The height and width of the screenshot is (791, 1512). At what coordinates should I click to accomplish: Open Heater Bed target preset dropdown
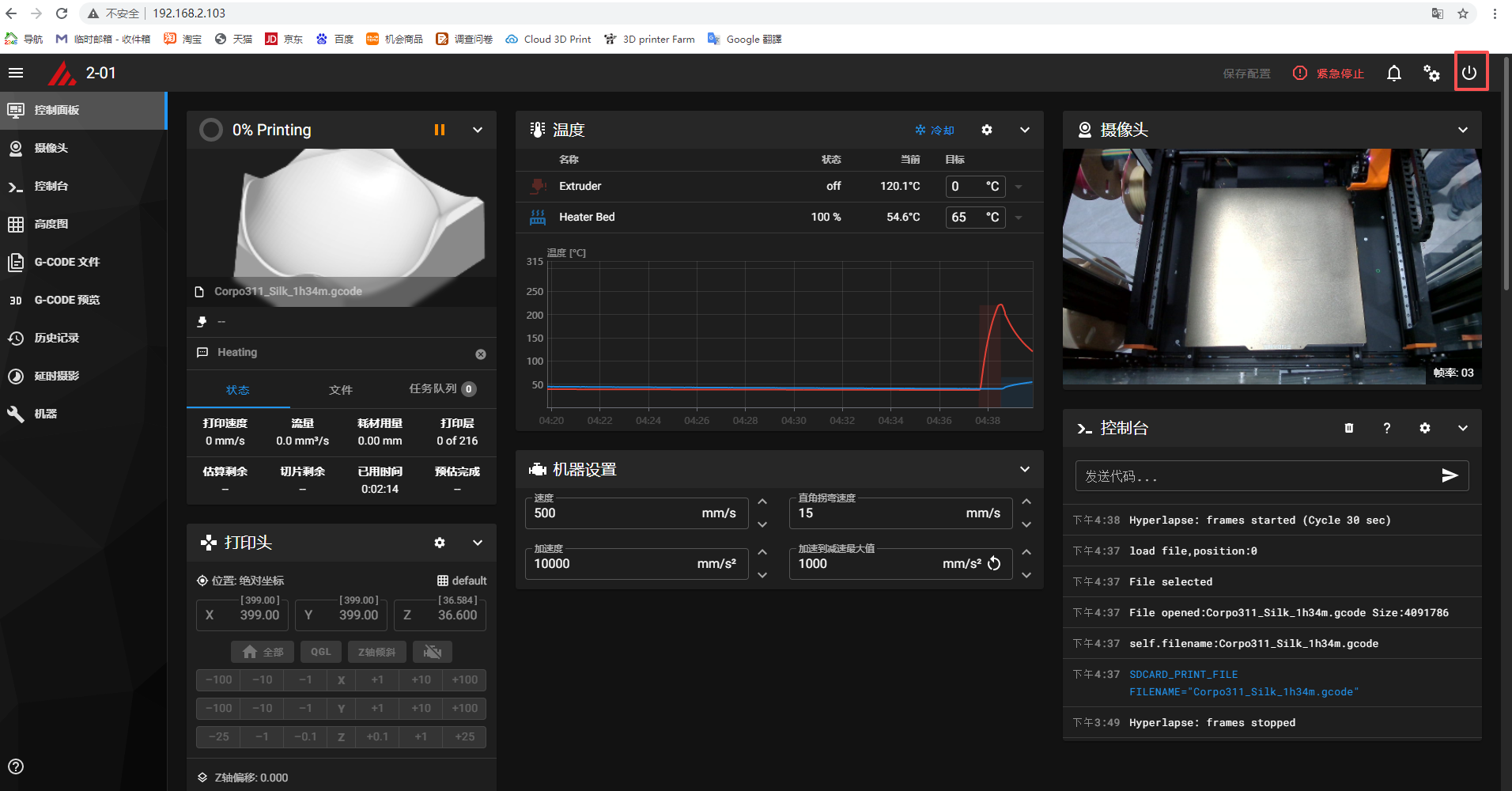tap(1019, 218)
